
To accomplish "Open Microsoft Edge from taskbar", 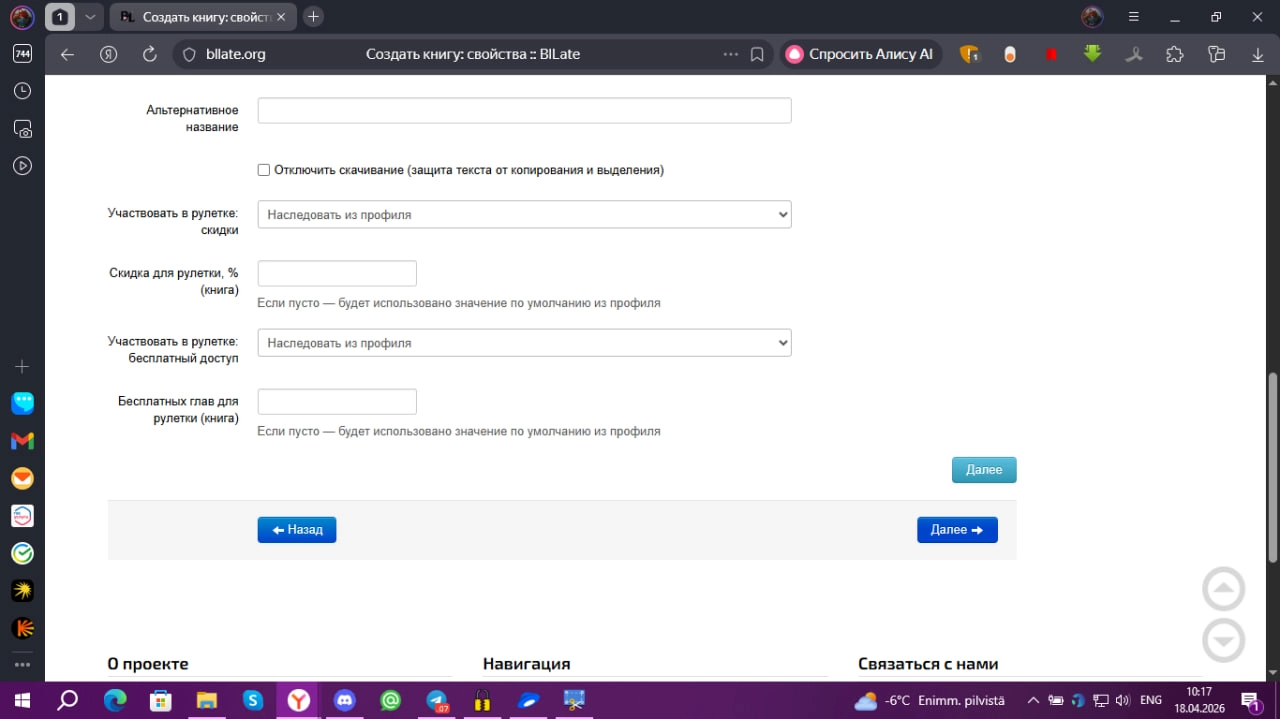I will click(115, 701).
